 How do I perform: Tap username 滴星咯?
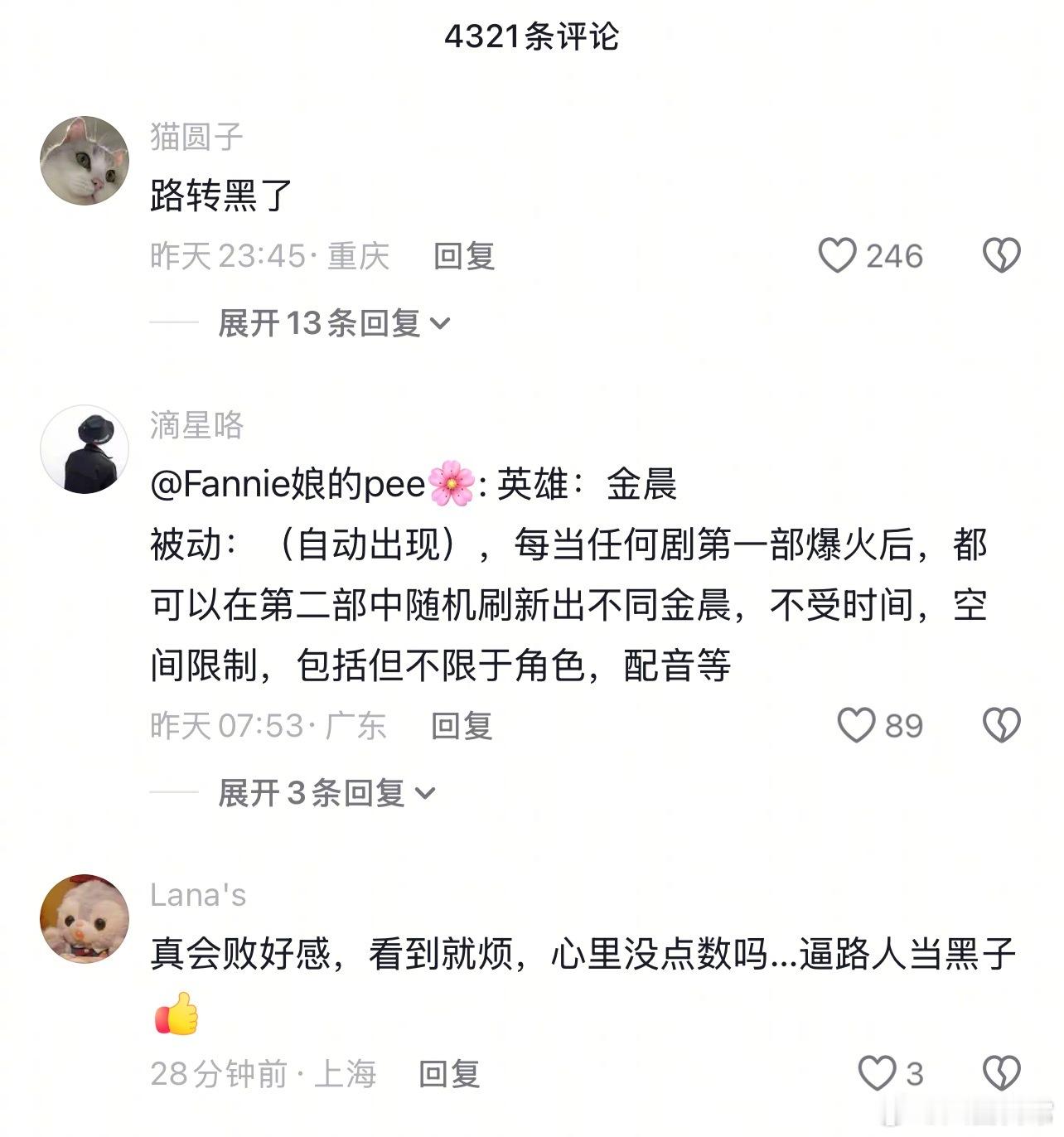click(197, 424)
